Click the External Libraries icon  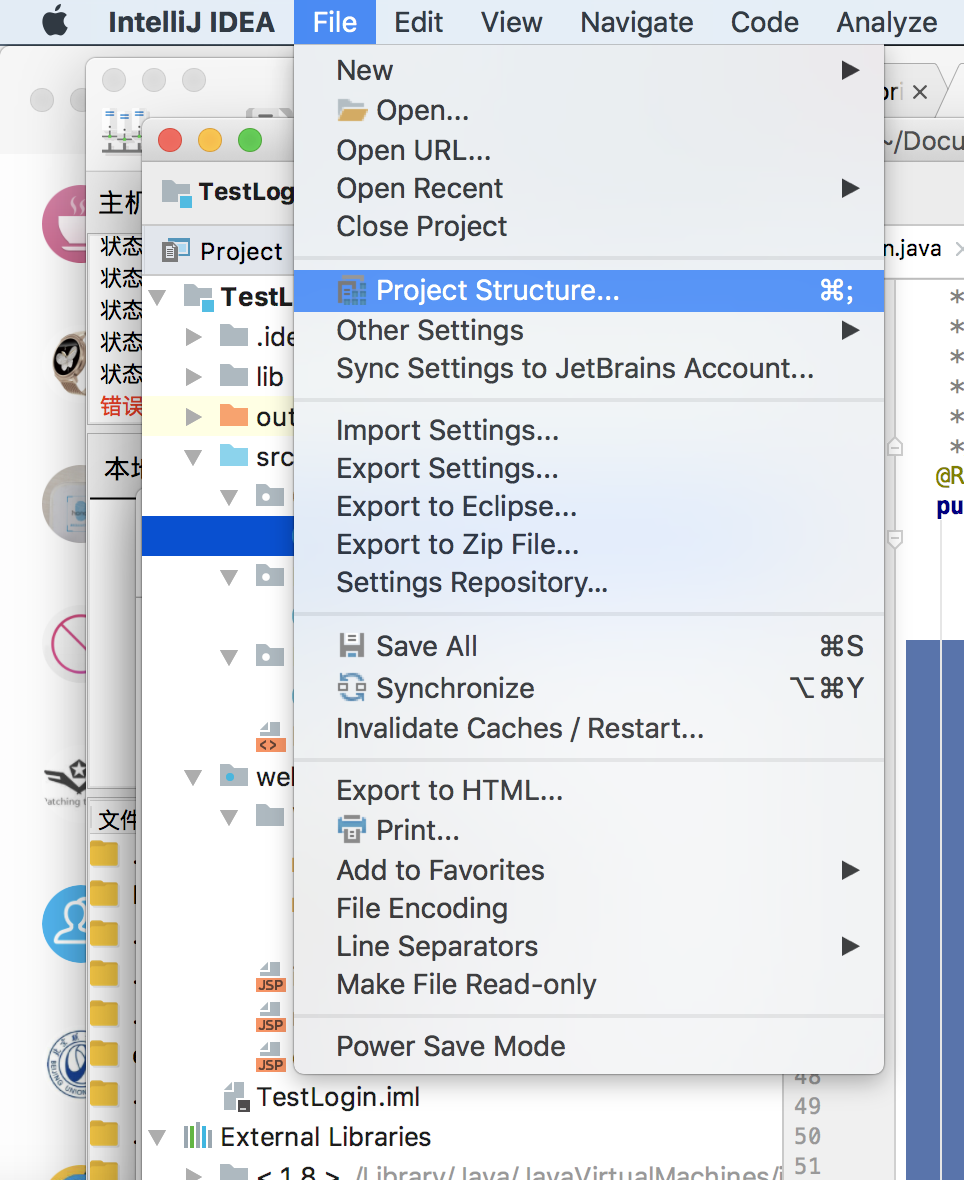[198, 1136]
